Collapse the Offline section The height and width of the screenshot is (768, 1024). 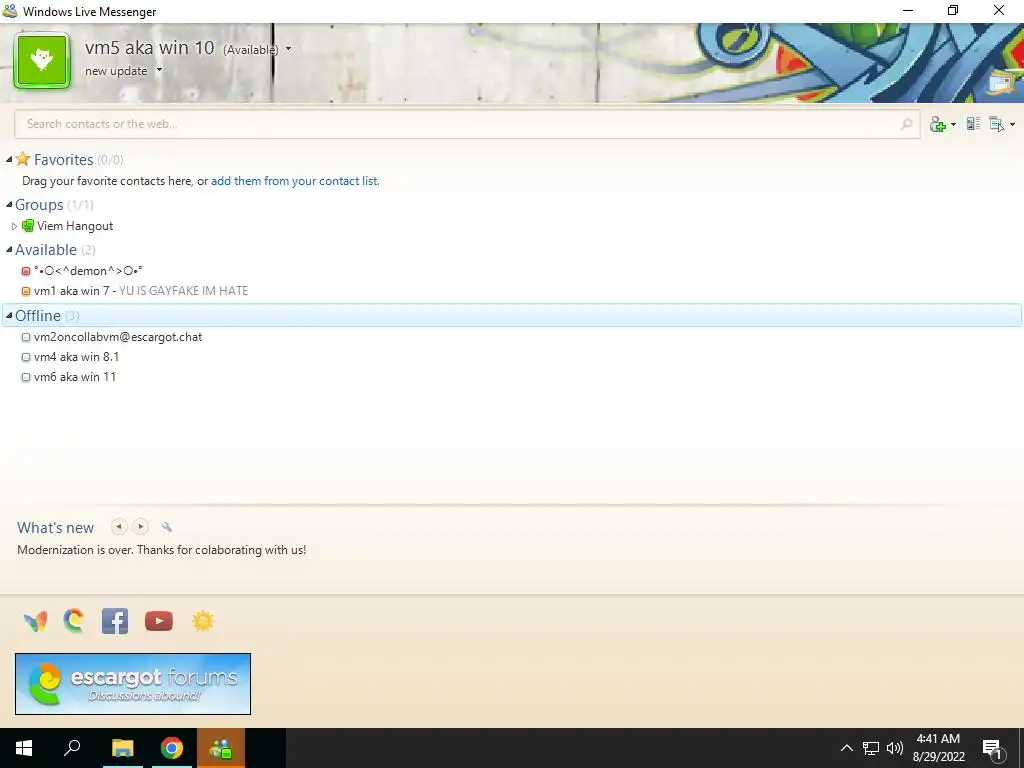[9, 315]
